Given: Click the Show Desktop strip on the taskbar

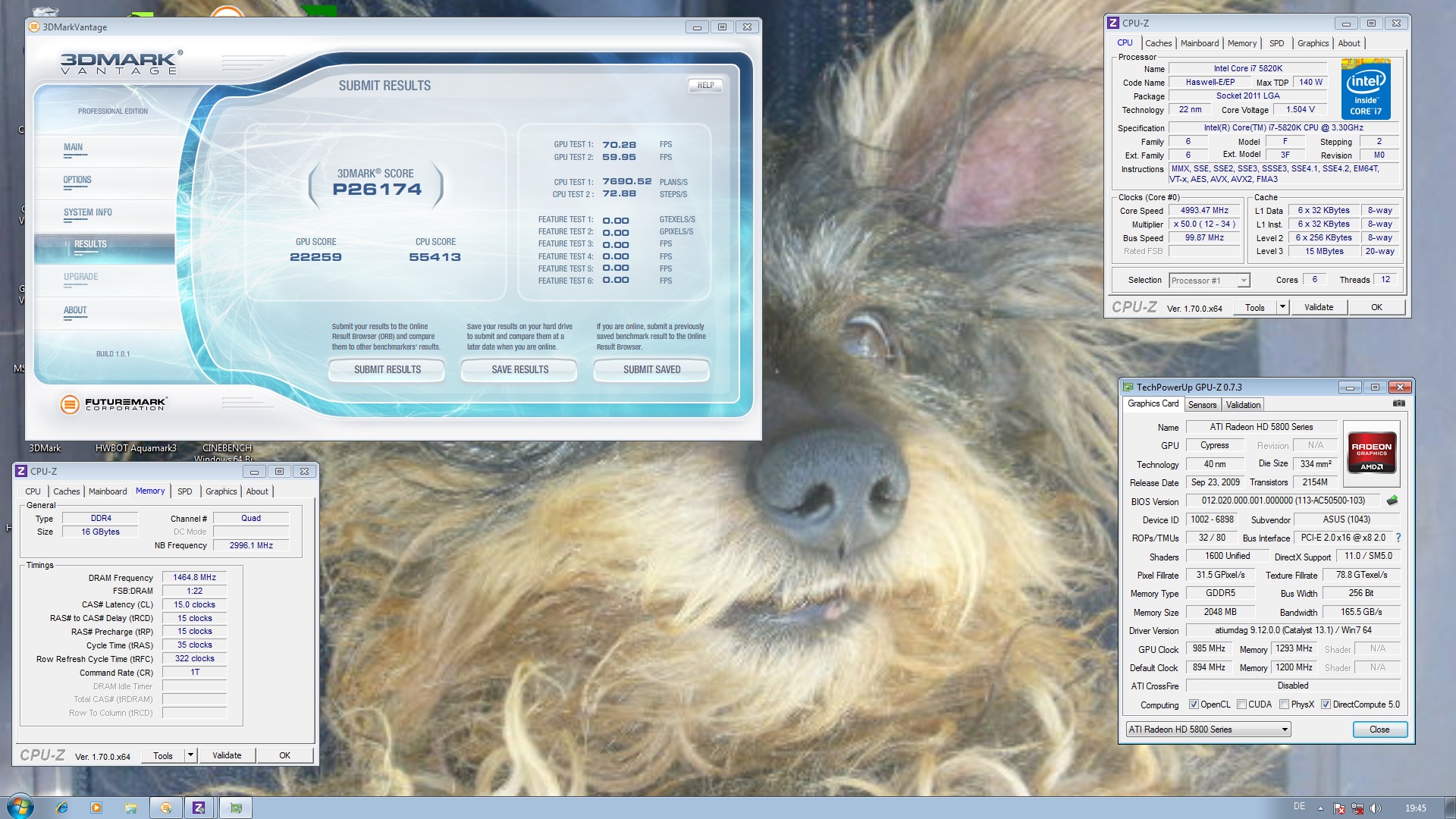Looking at the screenshot, I should coord(1449,808).
